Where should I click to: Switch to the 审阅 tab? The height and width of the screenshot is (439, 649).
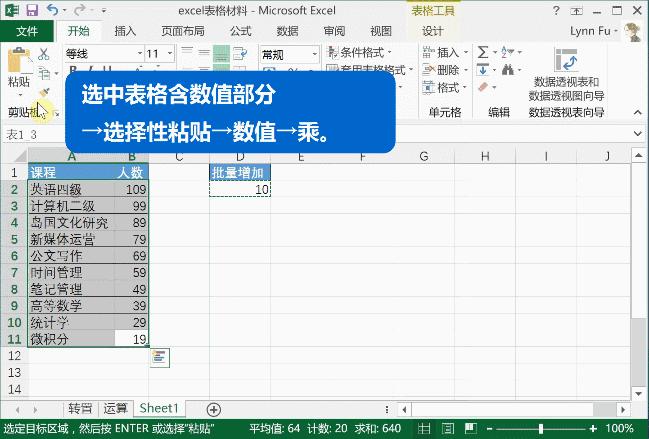point(334,31)
